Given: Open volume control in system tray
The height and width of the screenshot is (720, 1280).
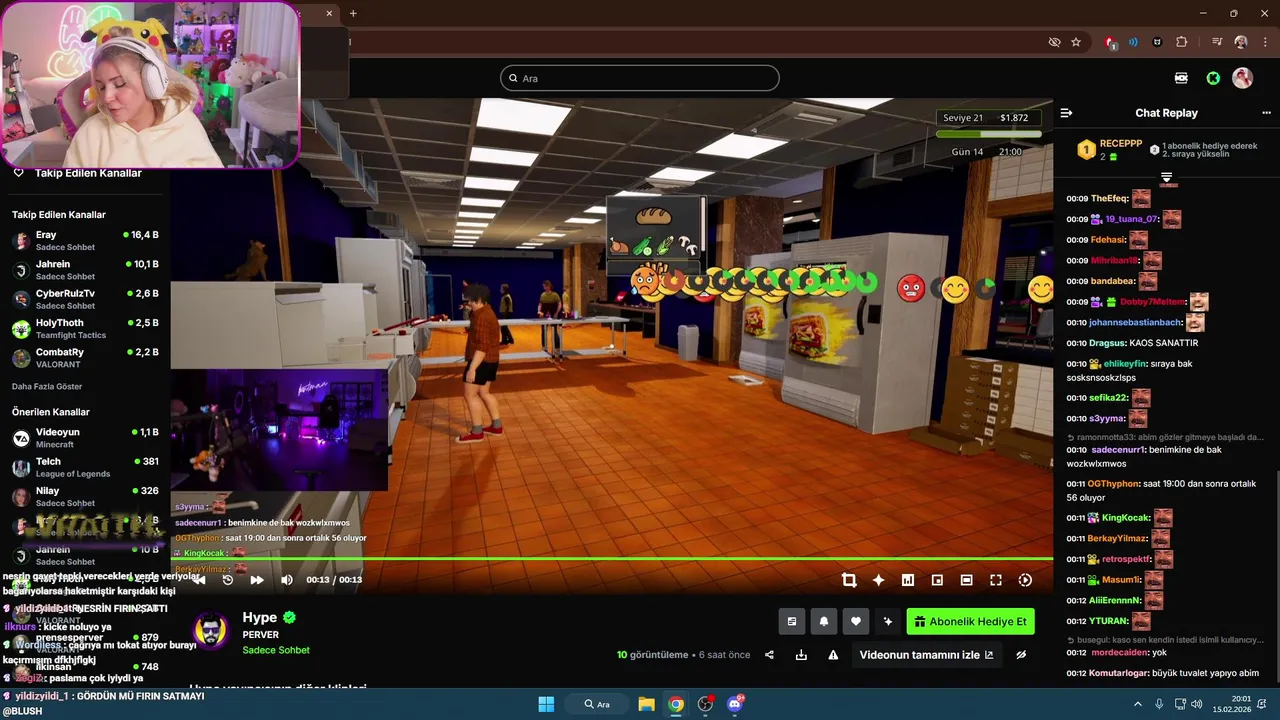Looking at the screenshot, I should 1197,704.
